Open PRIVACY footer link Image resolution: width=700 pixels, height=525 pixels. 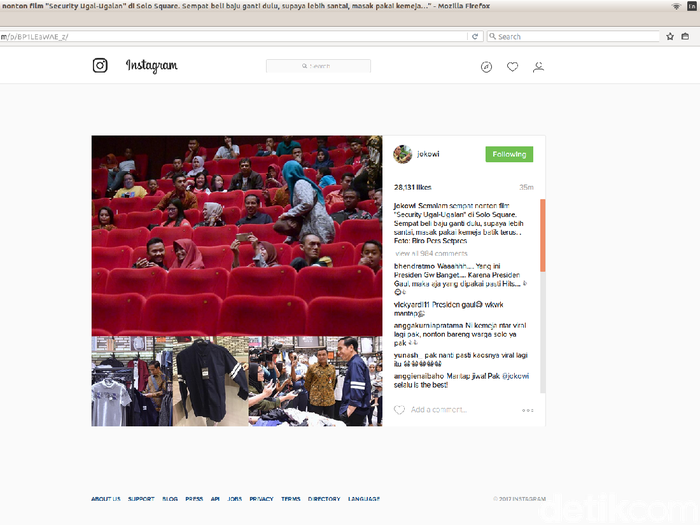pyautogui.click(x=261, y=499)
